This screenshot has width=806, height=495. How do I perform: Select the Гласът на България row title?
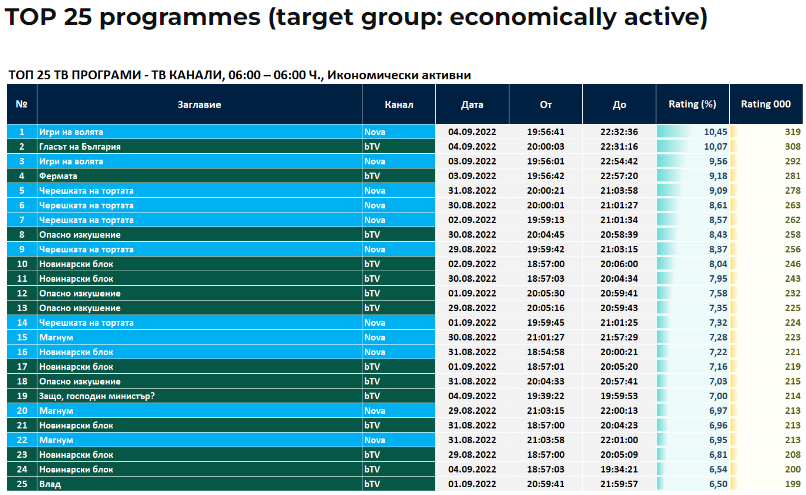80,146
